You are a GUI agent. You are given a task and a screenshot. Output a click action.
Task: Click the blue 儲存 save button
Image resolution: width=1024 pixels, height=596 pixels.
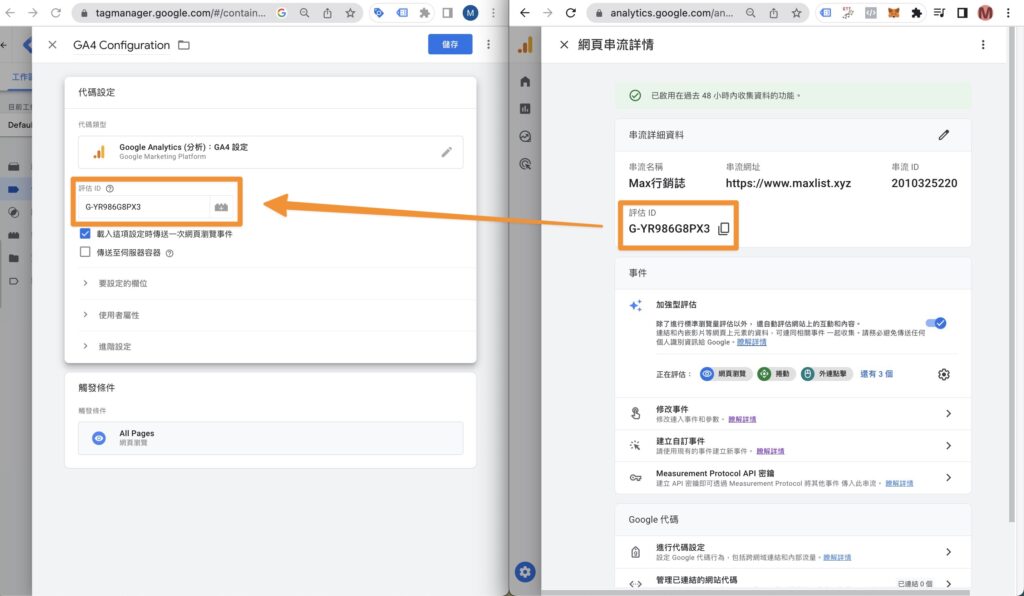point(450,44)
